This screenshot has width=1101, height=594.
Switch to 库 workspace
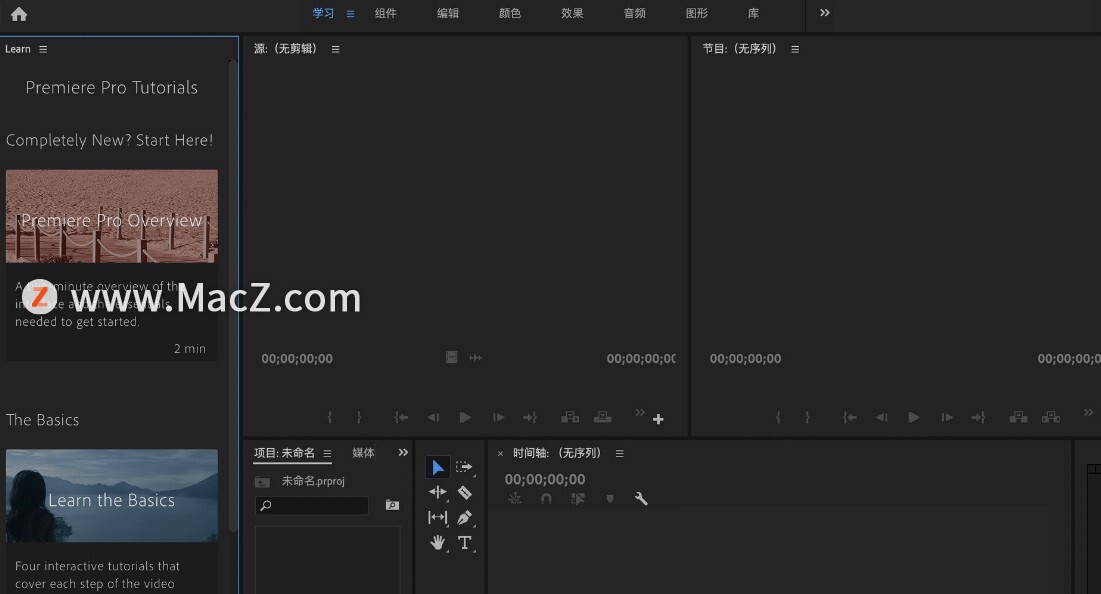[x=753, y=13]
